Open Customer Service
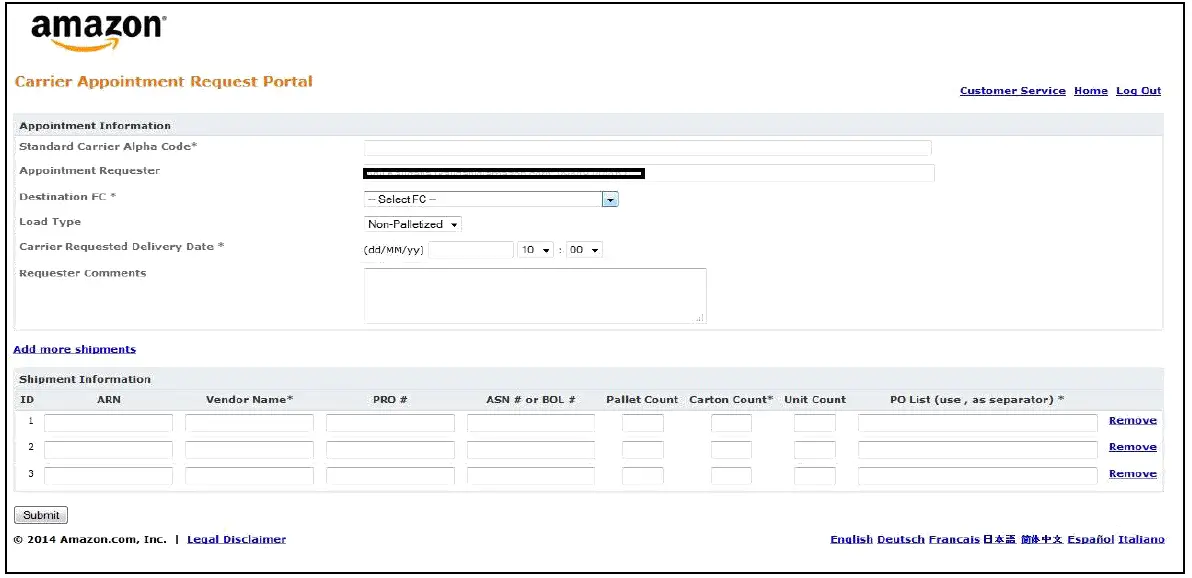Image resolution: width=1192 pixels, height=578 pixels. point(1012,90)
